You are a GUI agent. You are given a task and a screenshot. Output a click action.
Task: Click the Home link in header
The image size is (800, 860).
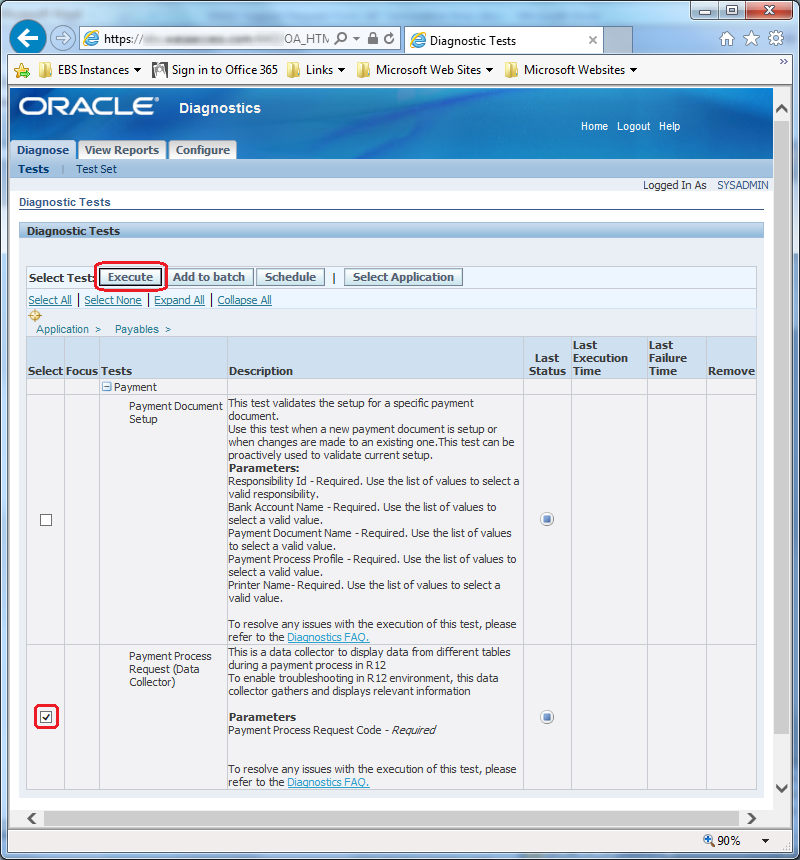(x=594, y=126)
